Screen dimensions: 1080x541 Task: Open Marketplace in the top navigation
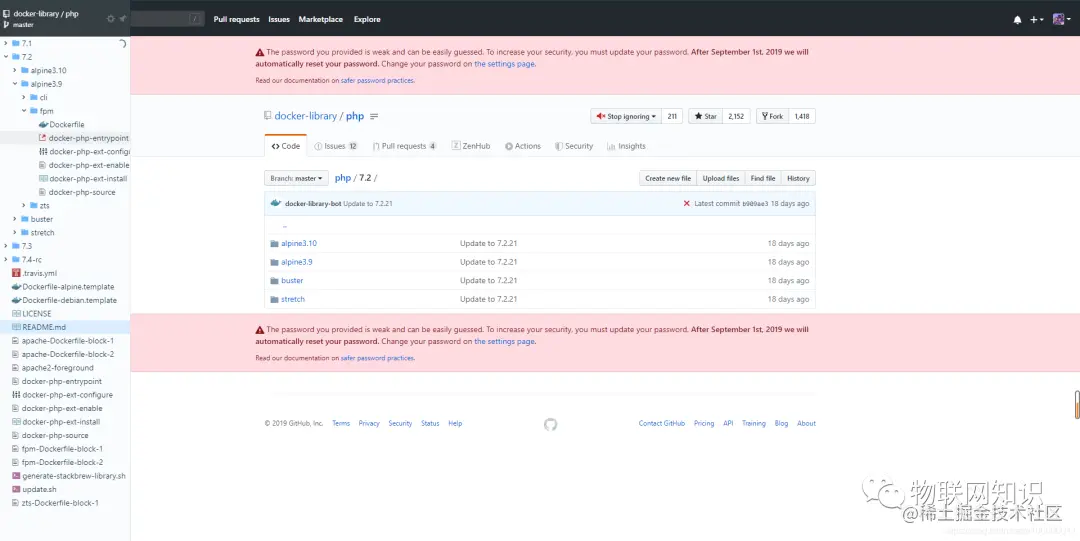click(320, 19)
